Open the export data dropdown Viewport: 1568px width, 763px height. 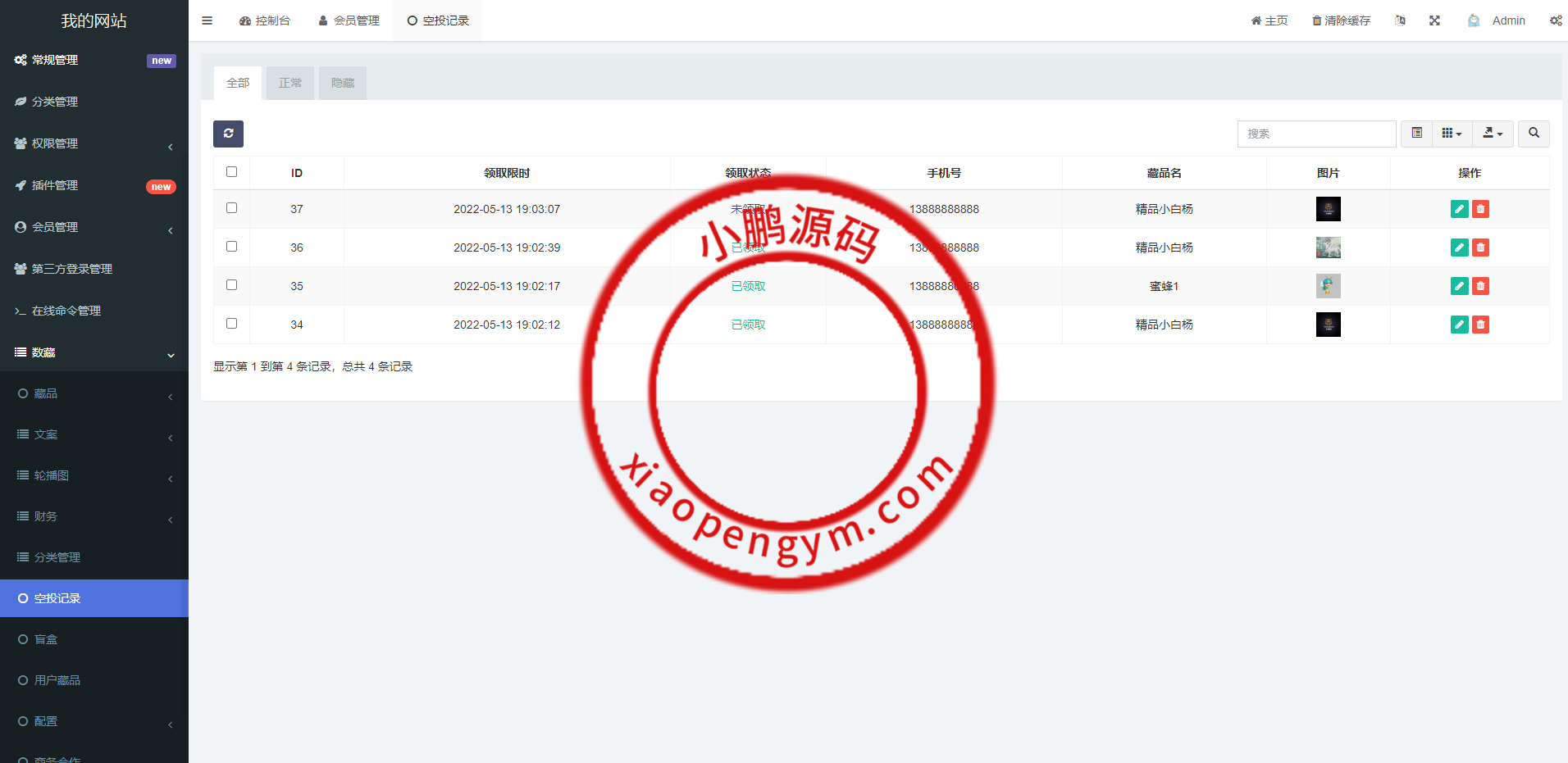[1493, 134]
